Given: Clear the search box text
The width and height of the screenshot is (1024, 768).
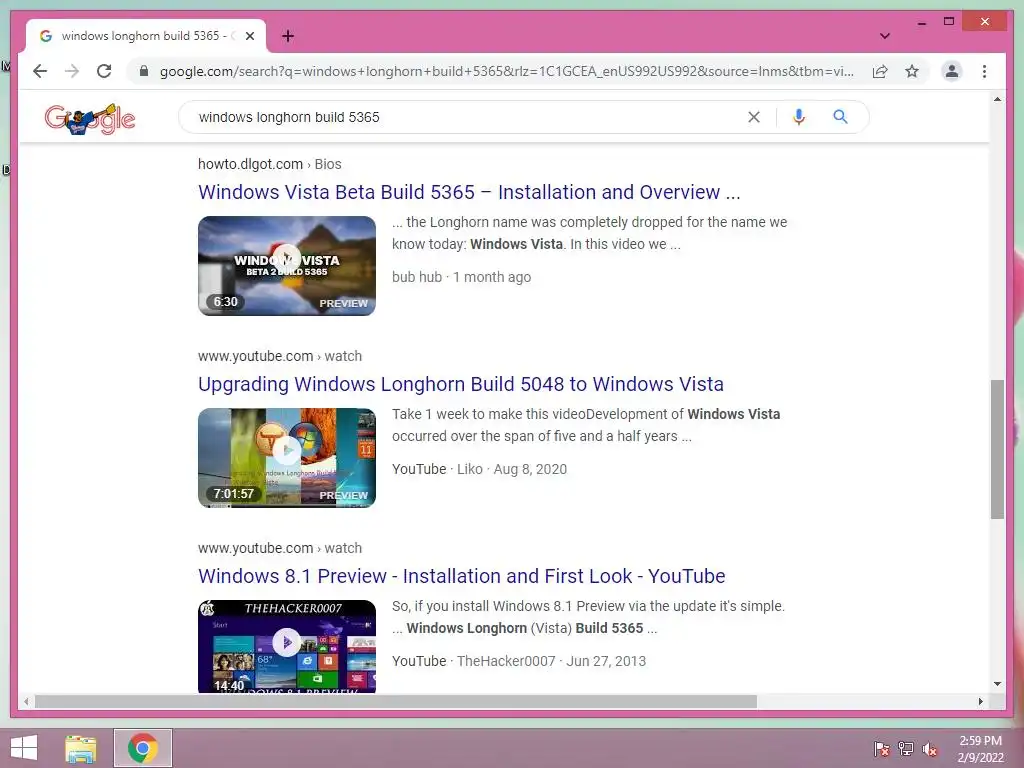Looking at the screenshot, I should [754, 117].
